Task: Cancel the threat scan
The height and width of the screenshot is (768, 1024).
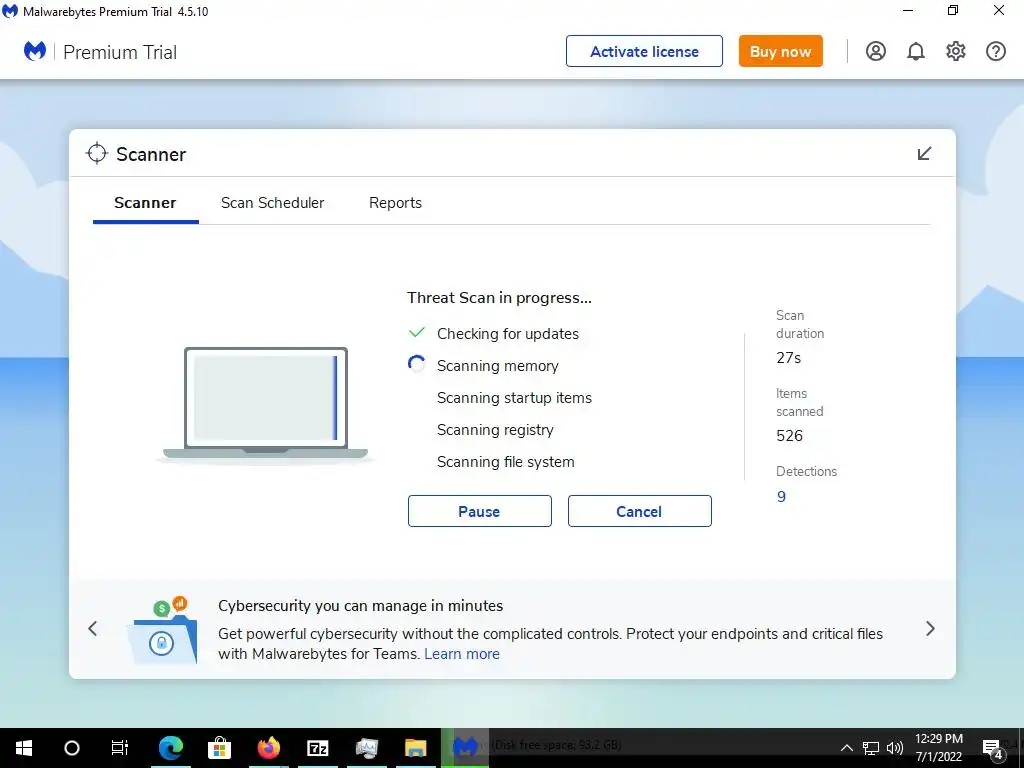Action: (x=639, y=511)
